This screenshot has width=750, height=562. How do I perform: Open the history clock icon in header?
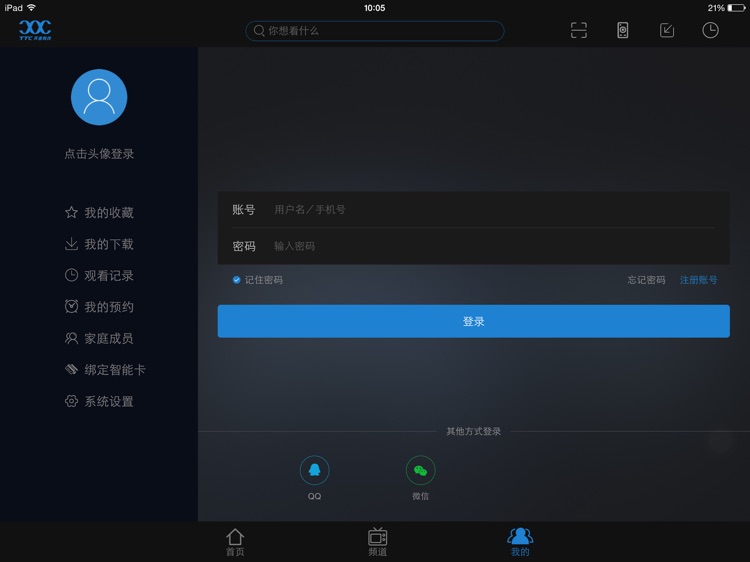pos(710,30)
